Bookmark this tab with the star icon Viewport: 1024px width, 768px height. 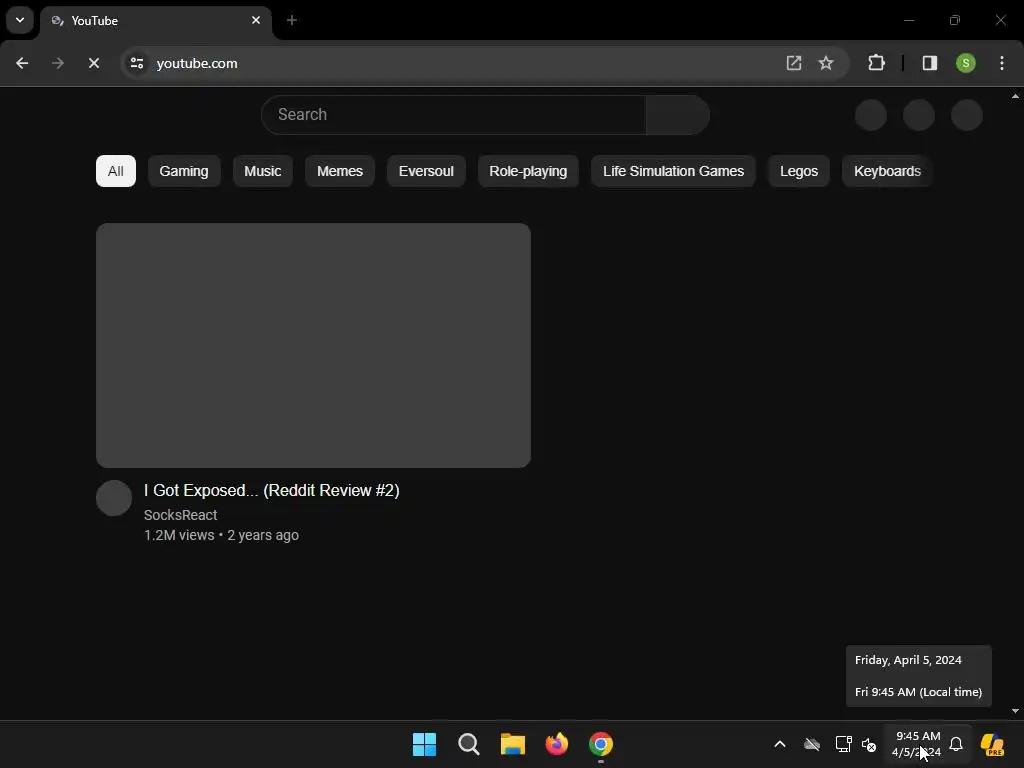coord(825,63)
